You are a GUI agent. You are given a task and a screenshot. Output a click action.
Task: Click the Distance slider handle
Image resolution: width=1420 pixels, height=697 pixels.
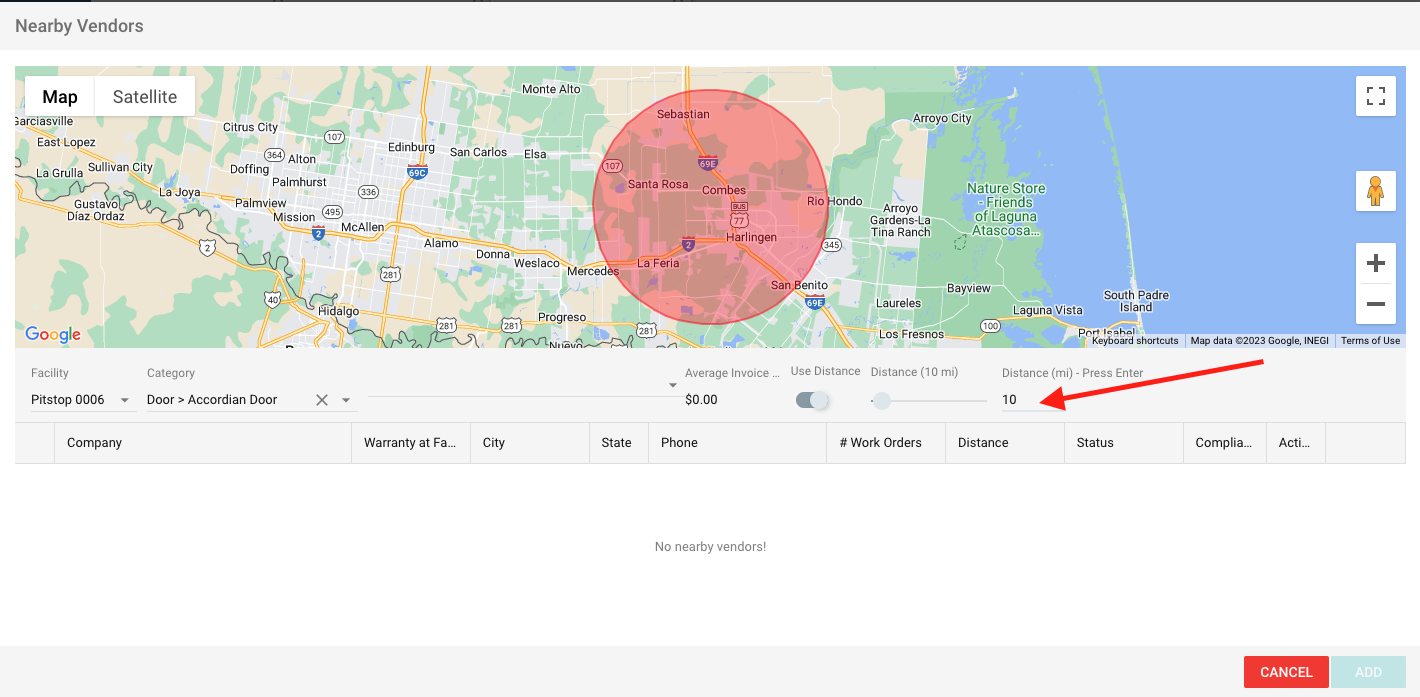(x=881, y=401)
